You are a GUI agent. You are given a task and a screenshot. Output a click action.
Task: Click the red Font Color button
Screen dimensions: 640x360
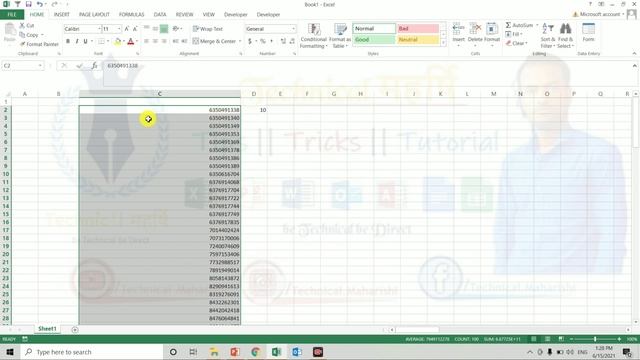pos(131,41)
